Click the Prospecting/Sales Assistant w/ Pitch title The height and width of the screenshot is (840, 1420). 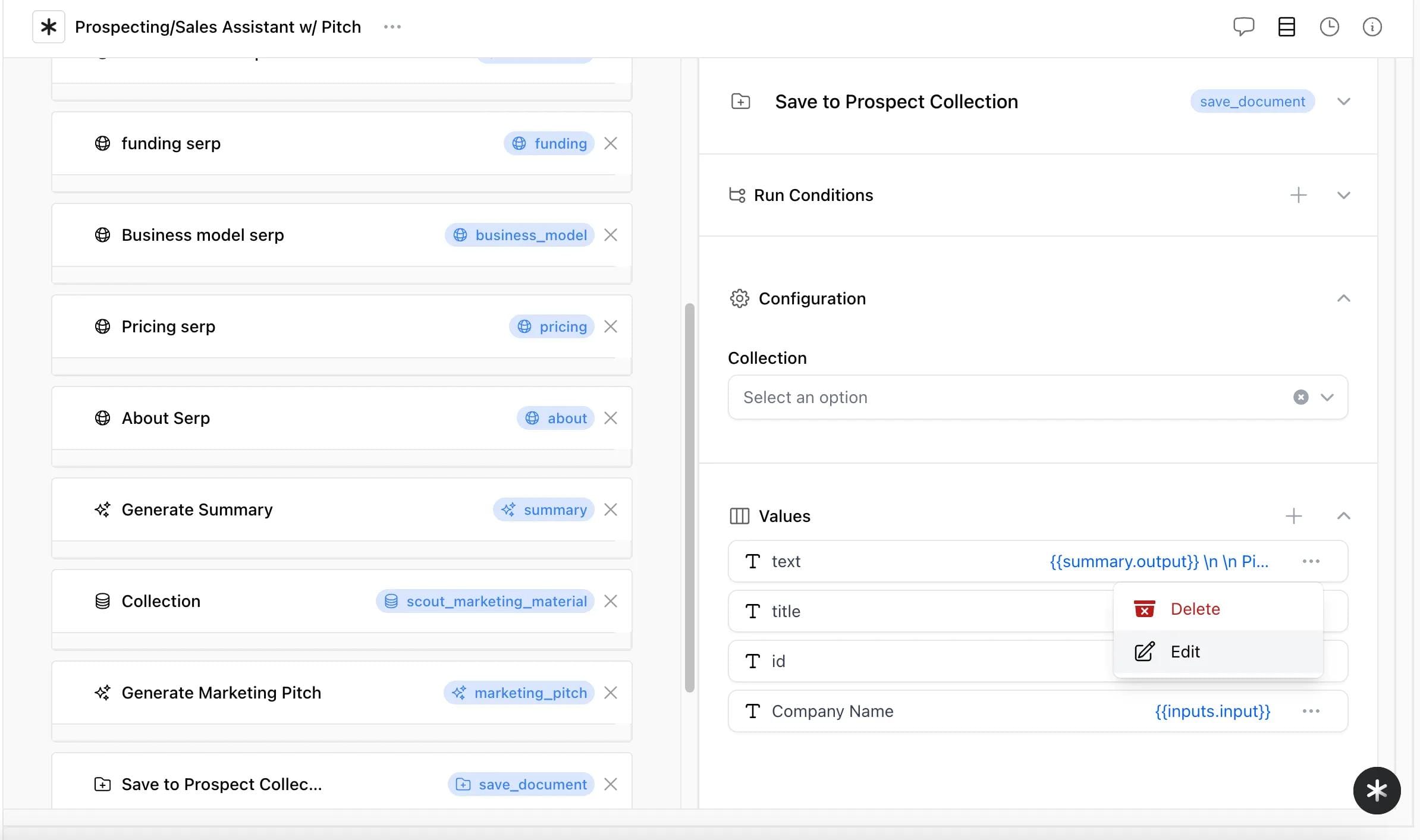[218, 27]
